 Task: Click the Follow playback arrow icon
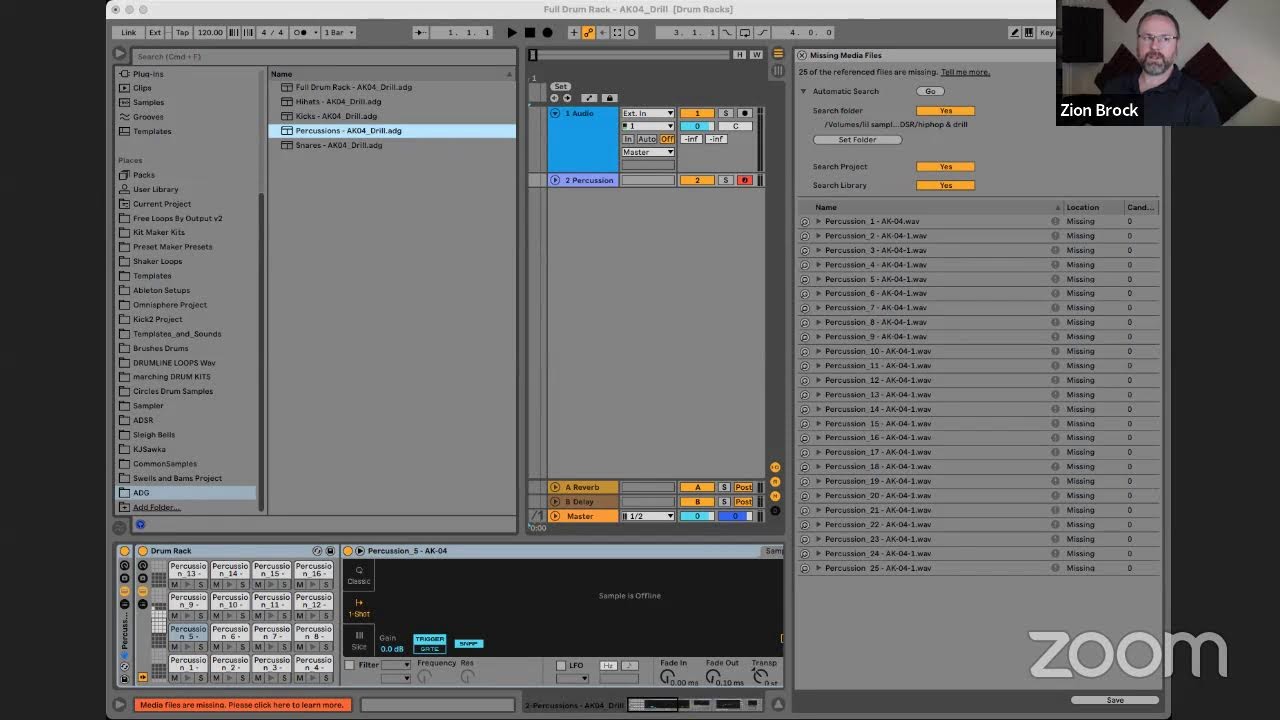pyautogui.click(x=420, y=32)
